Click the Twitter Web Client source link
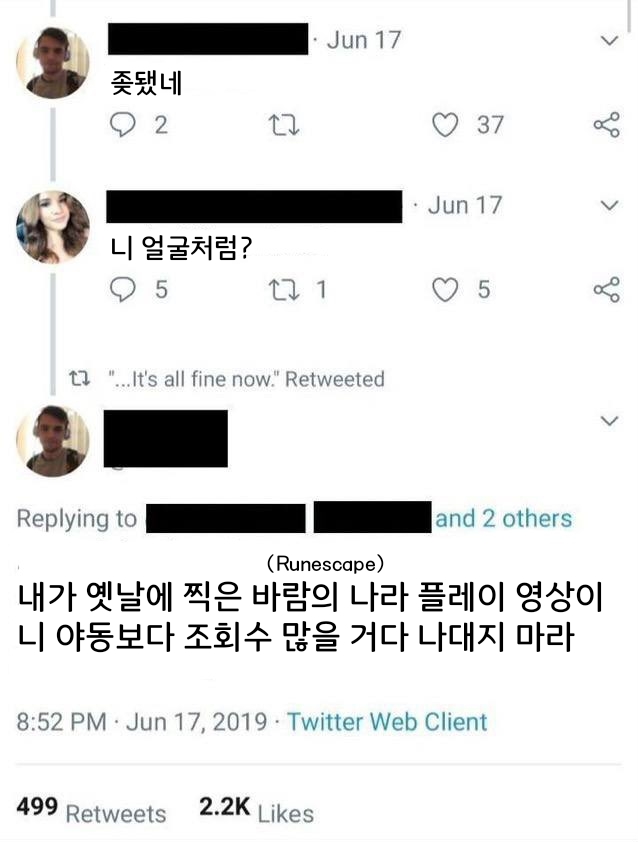The width and height of the screenshot is (638, 842). pyautogui.click(x=387, y=722)
